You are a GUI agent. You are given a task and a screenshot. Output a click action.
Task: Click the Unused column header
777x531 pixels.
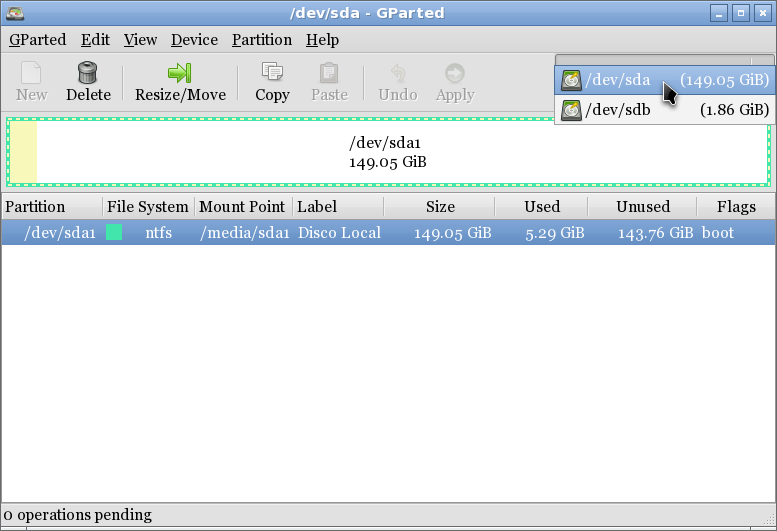[x=642, y=207]
